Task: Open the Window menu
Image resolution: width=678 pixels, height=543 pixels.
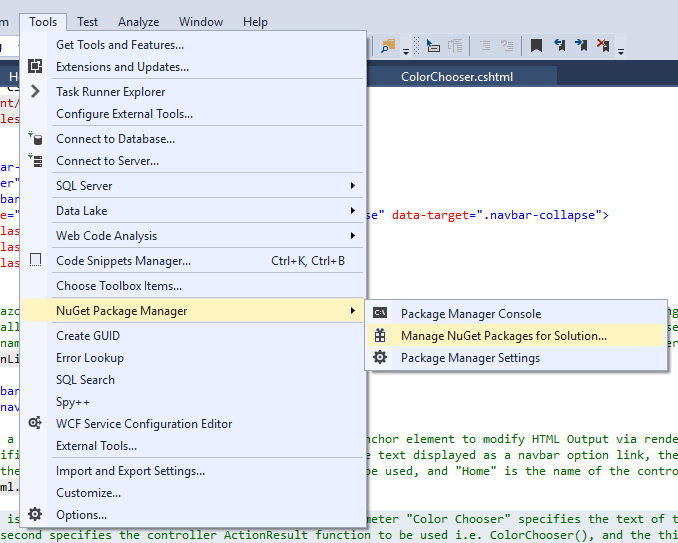Action: point(201,22)
